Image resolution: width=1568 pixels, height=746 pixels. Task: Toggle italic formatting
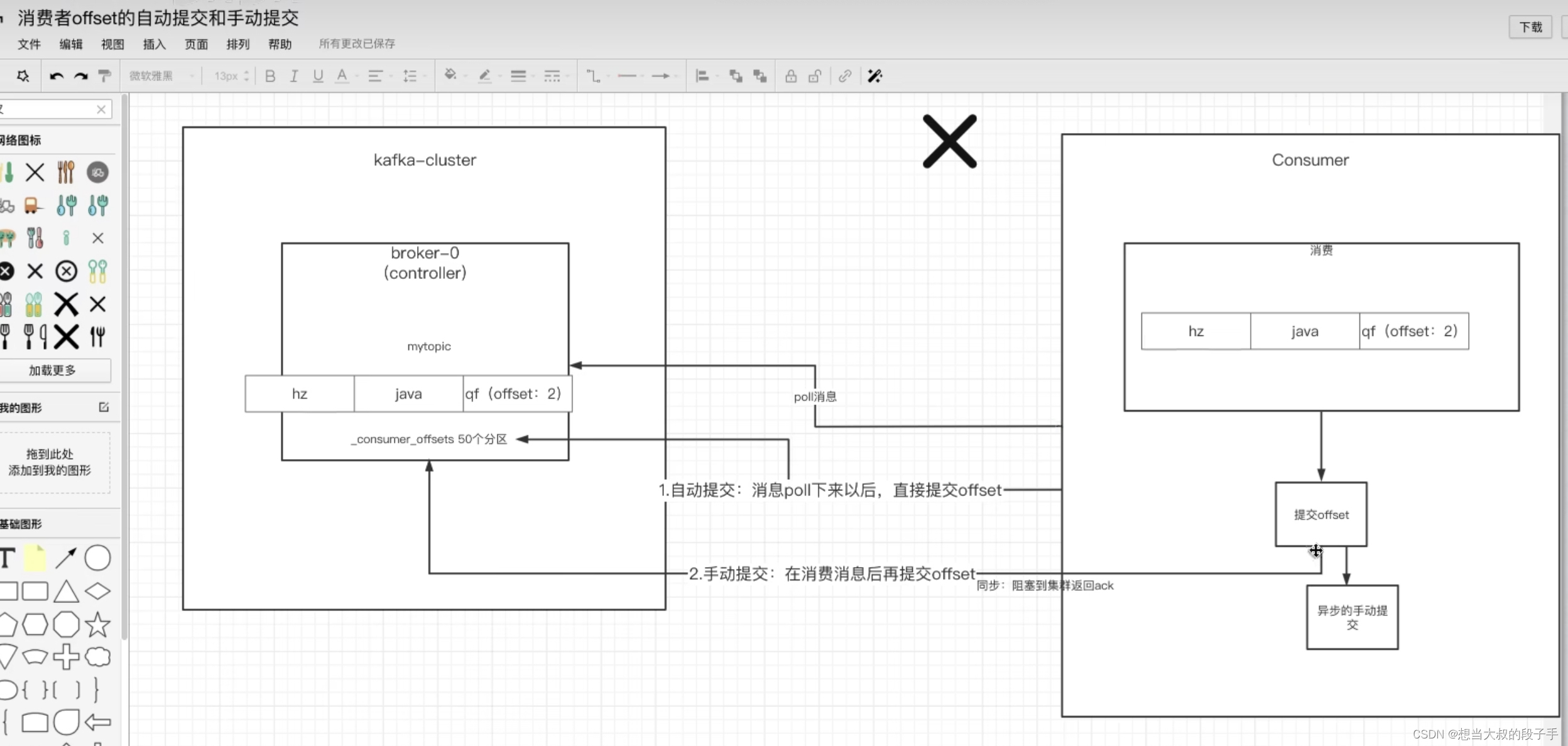pyautogui.click(x=294, y=76)
